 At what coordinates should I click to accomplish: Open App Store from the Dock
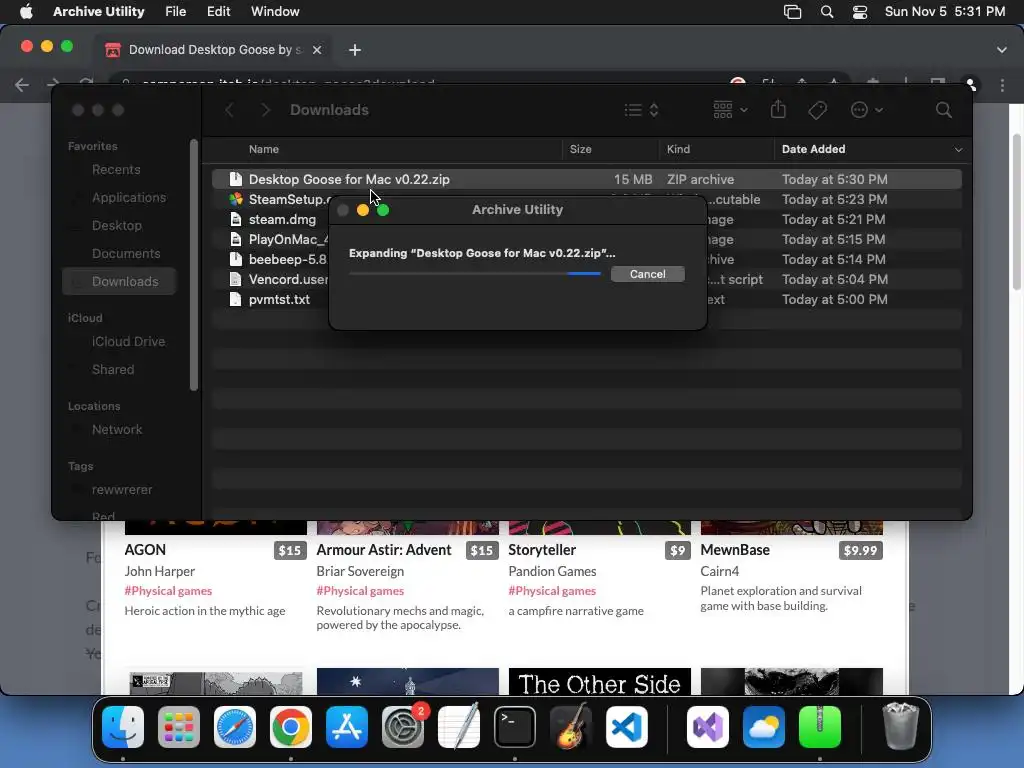347,727
